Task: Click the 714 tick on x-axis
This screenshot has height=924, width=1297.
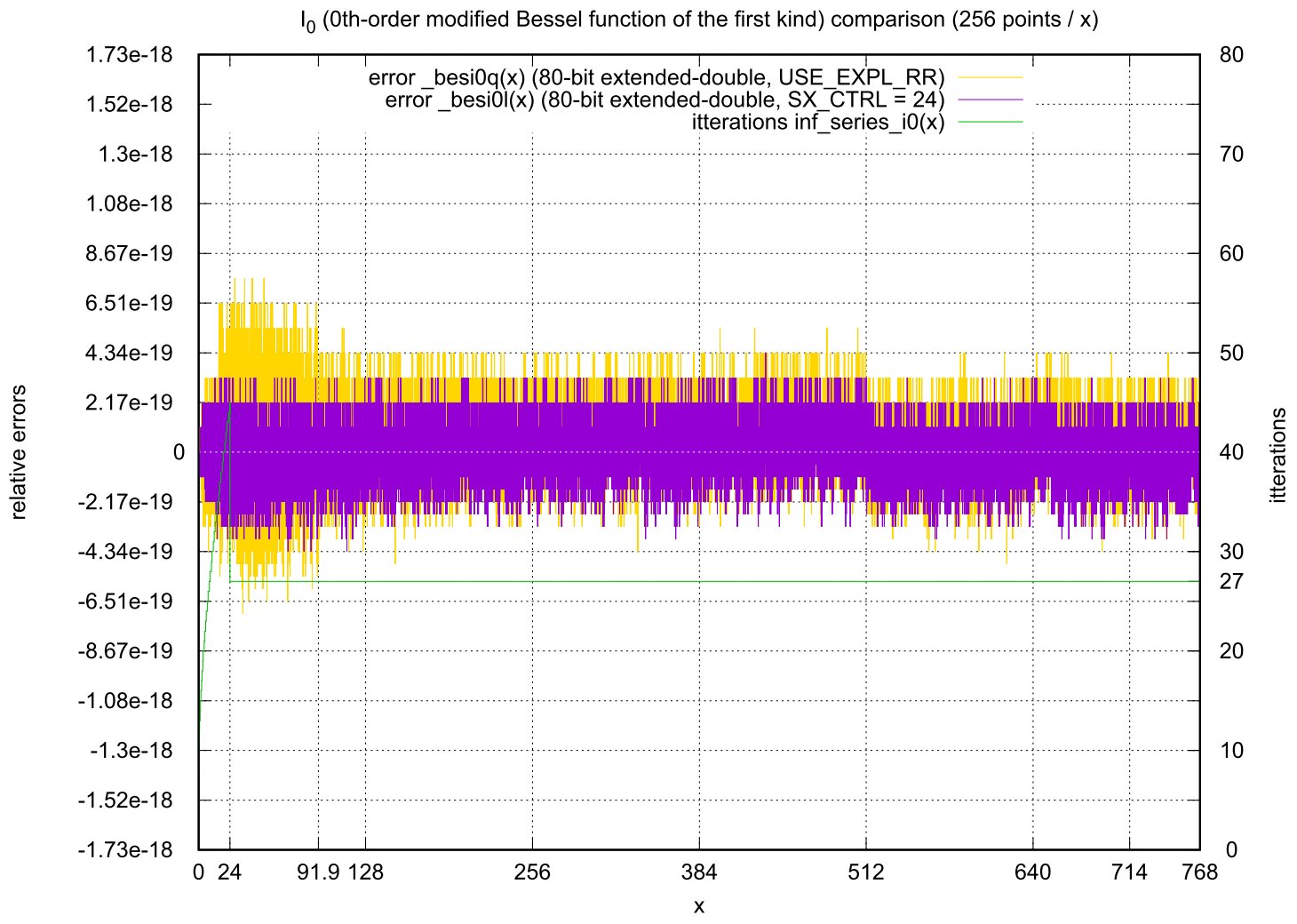Action: pyautogui.click(x=1129, y=872)
